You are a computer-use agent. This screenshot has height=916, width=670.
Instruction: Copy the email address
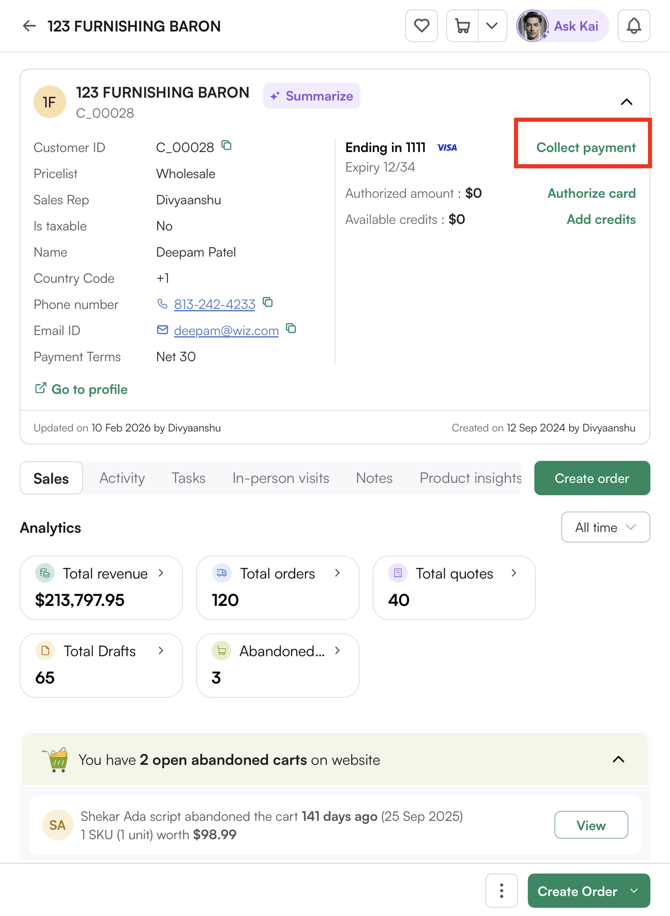coord(291,329)
